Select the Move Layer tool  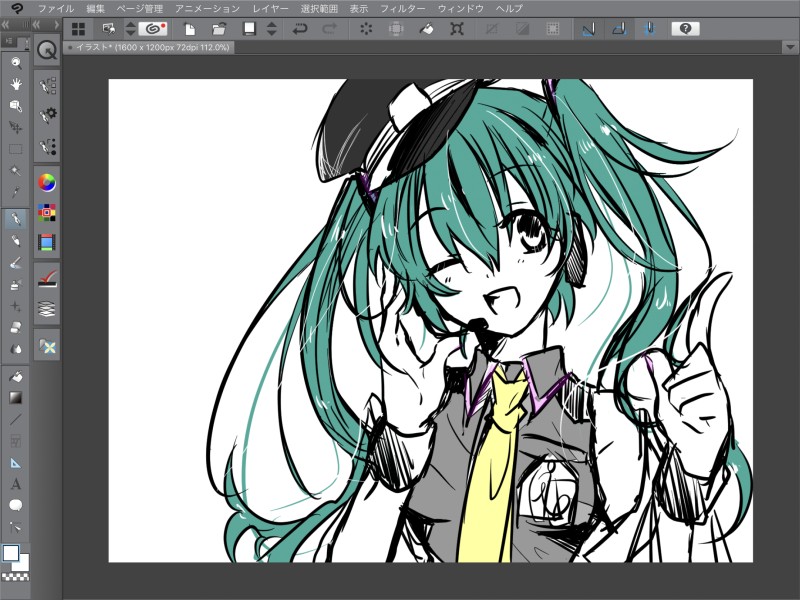[16, 127]
